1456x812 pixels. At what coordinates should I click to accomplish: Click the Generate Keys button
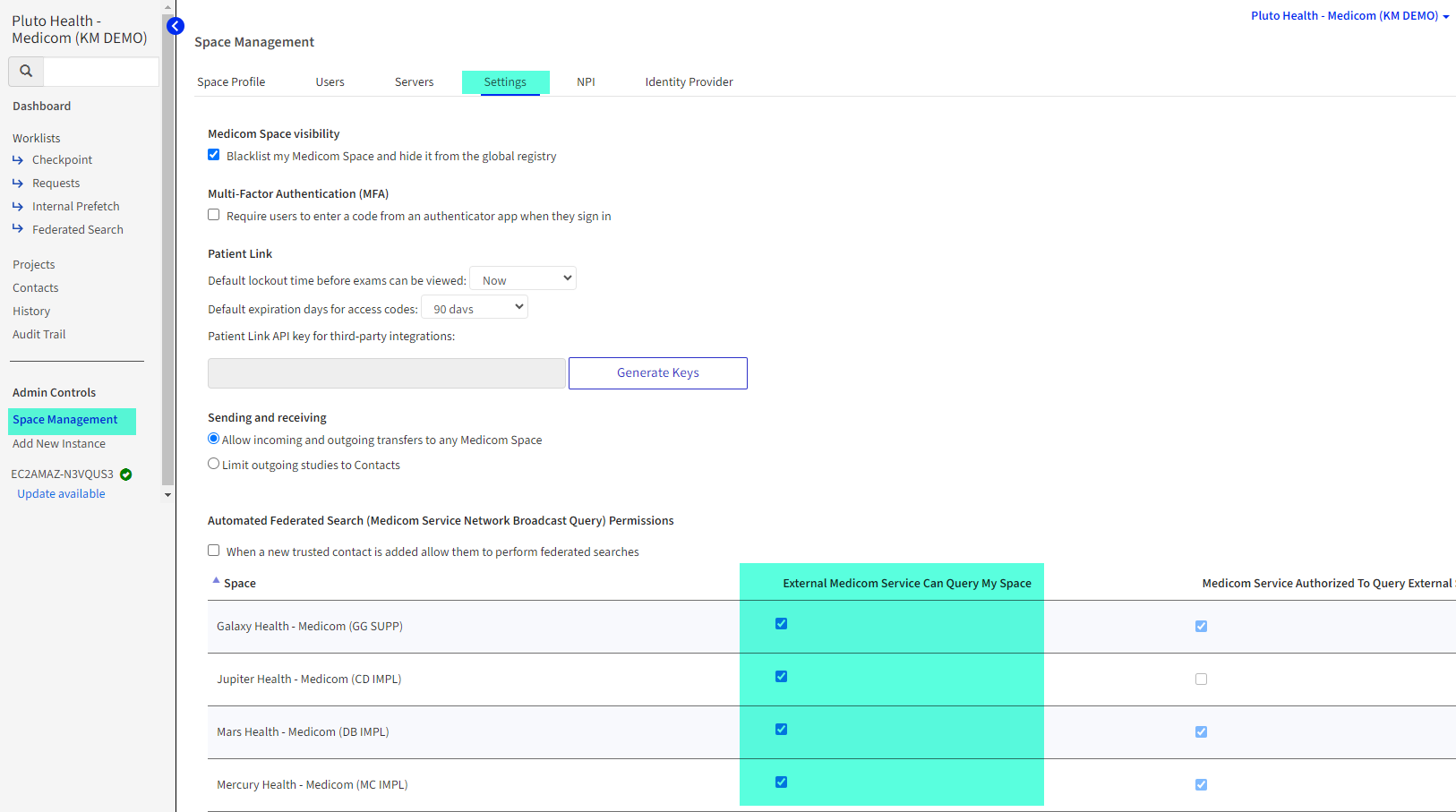[657, 372]
